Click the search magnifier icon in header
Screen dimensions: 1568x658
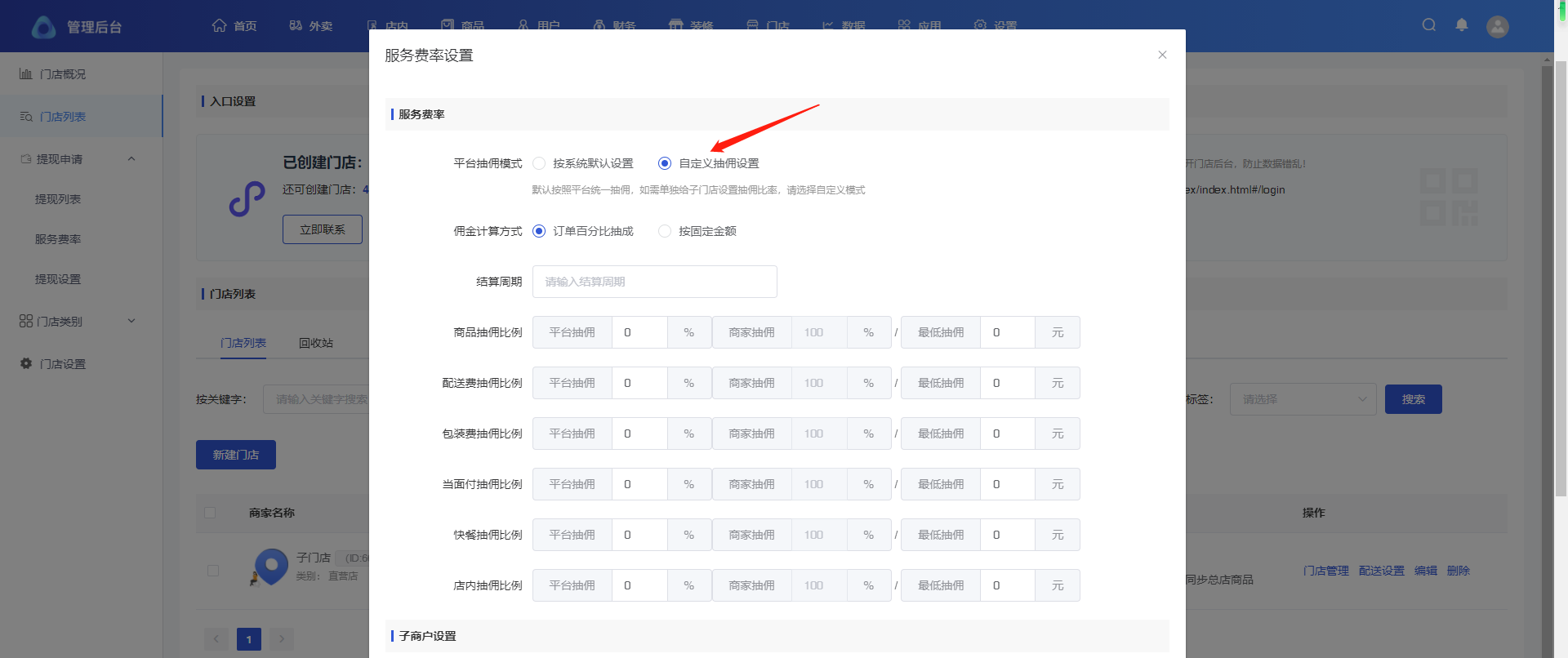(x=1428, y=25)
